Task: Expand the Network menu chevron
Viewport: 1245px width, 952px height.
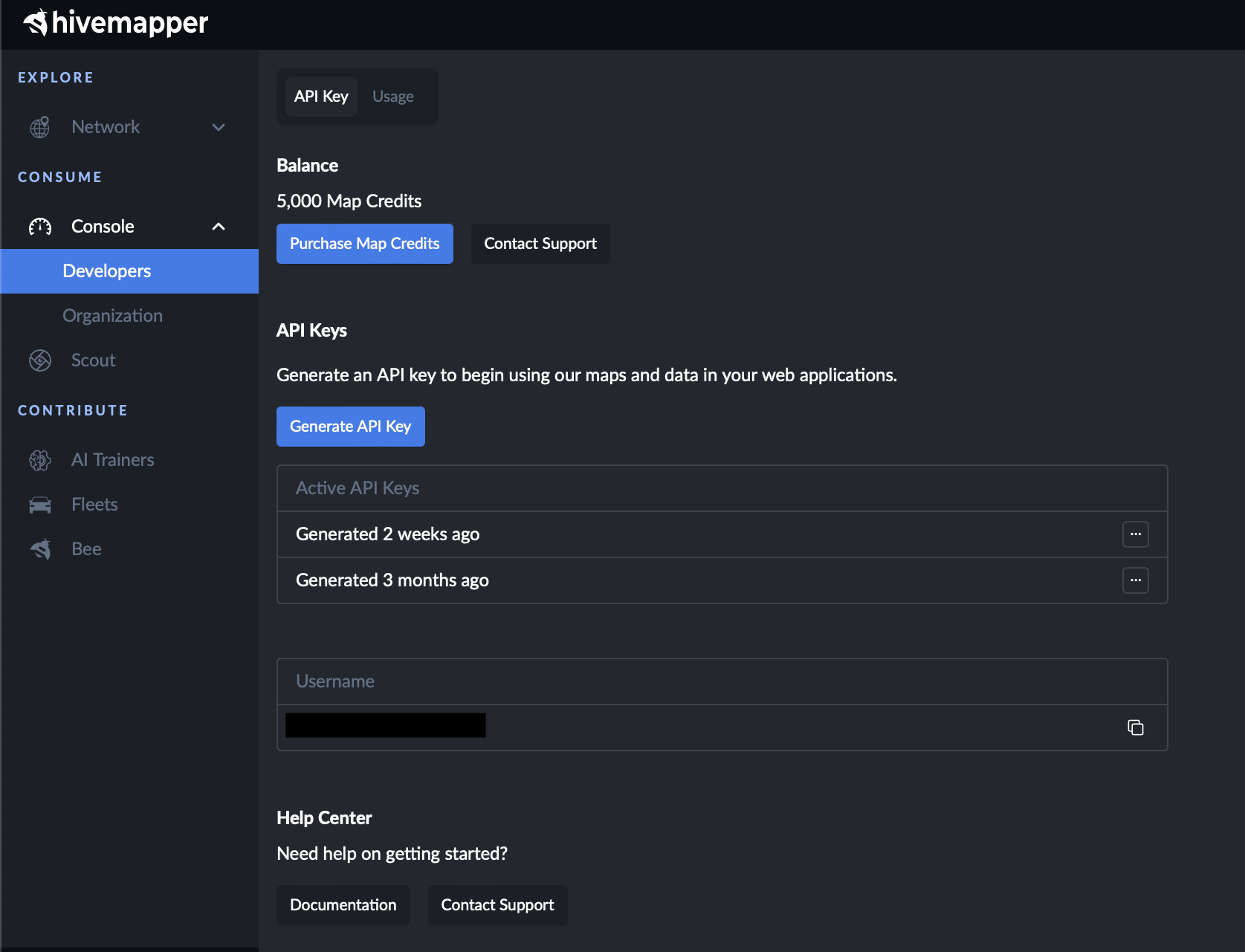Action: pos(219,127)
